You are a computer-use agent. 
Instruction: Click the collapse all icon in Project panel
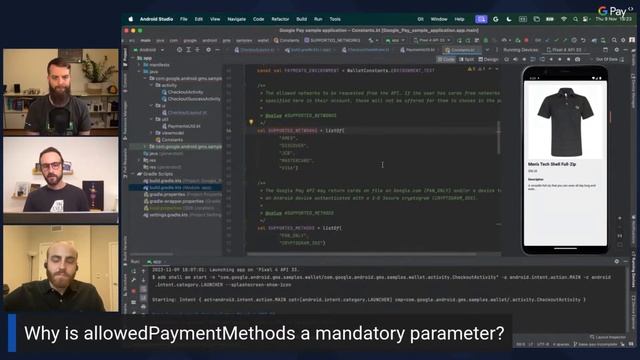coord(198,50)
